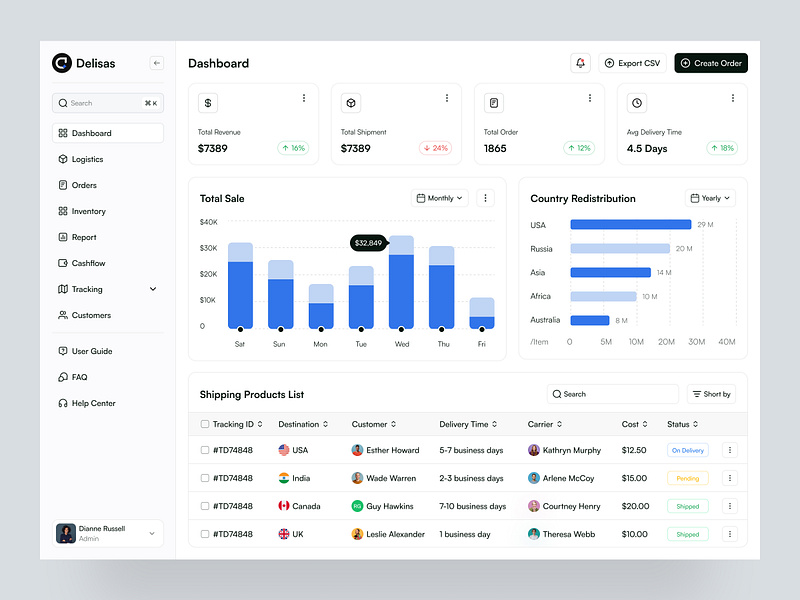Viewport: 800px width, 600px height.
Task: Click the Cashflow icon
Action: point(63,263)
